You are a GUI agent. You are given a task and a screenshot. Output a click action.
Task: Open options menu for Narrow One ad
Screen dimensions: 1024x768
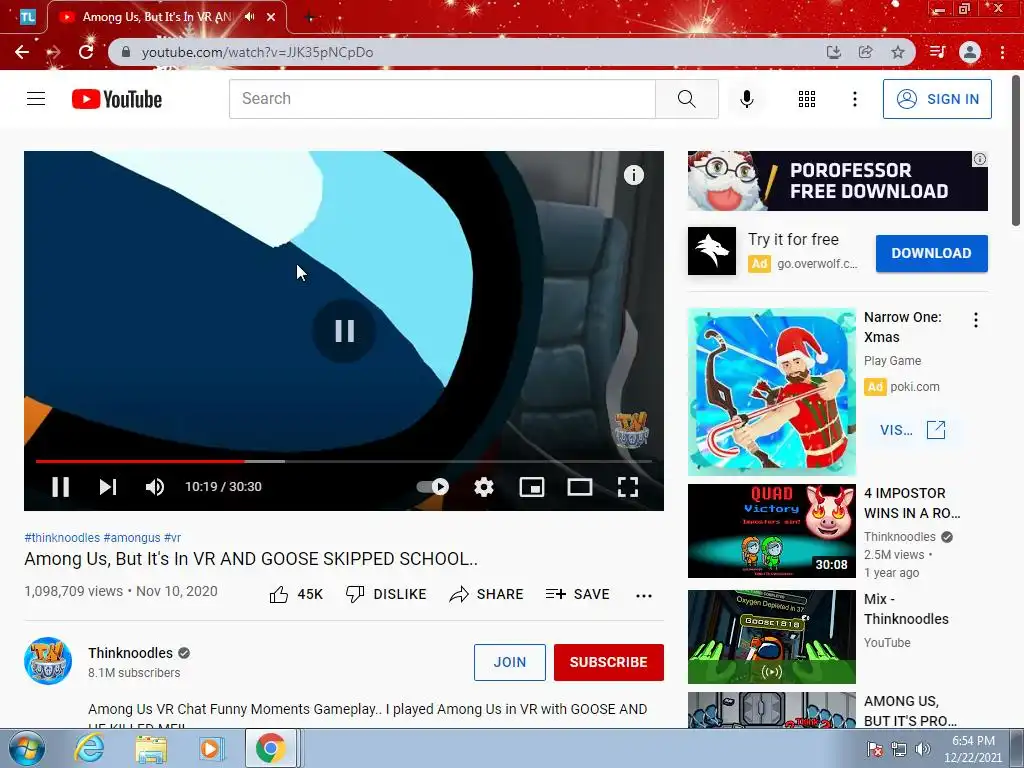click(976, 320)
